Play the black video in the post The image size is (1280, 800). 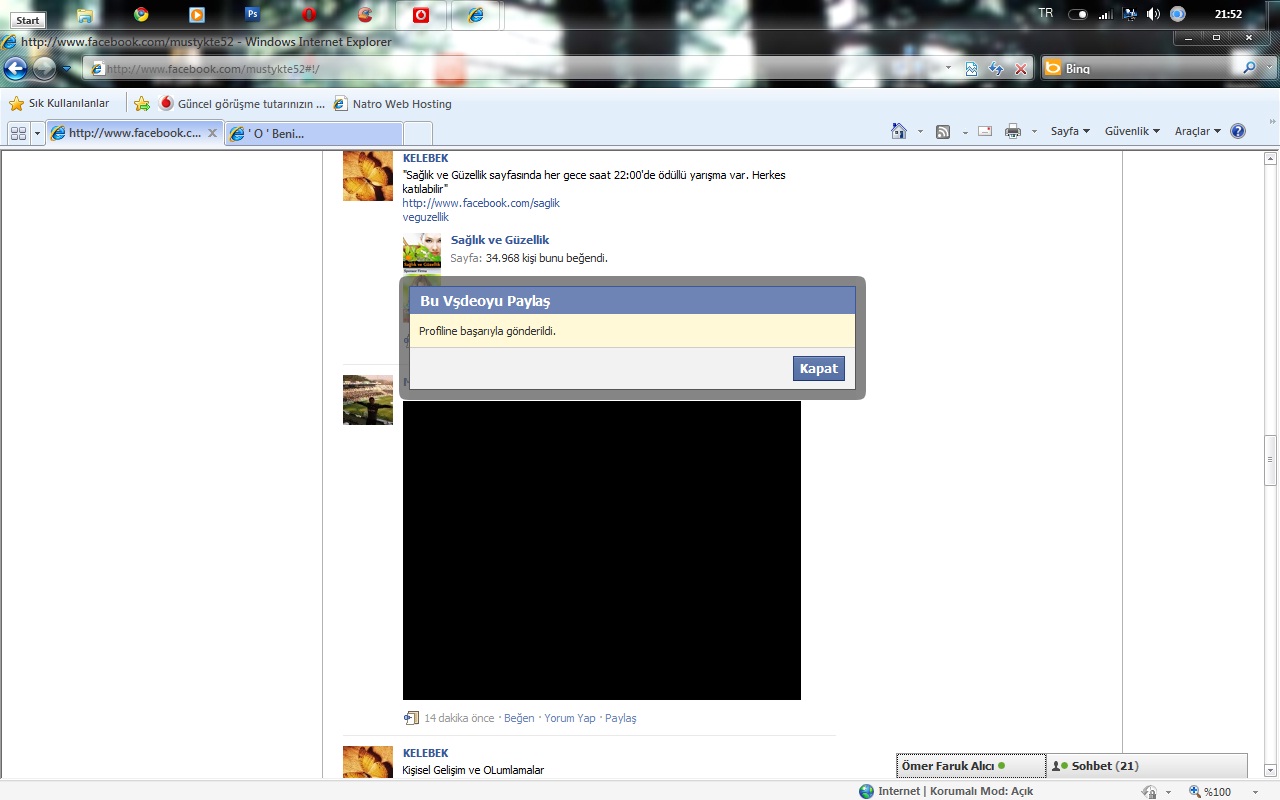[602, 550]
